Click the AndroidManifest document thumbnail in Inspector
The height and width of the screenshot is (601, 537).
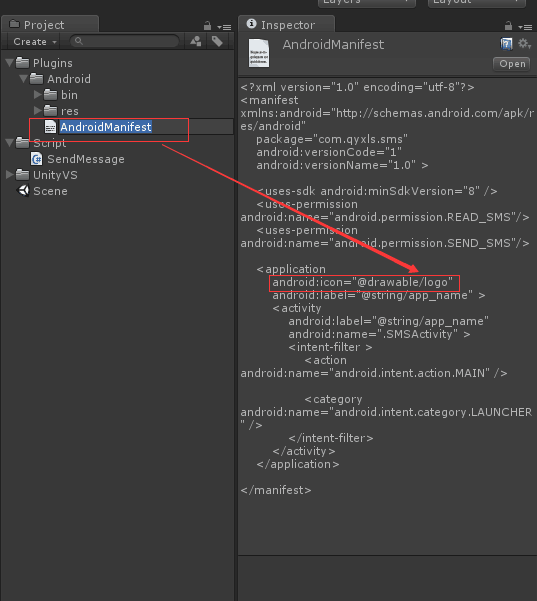(259, 53)
